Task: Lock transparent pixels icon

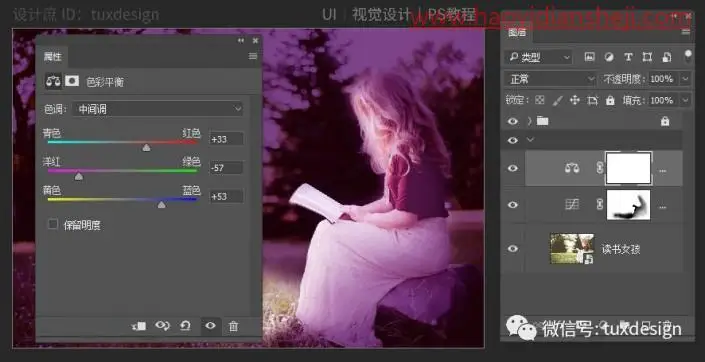Action: (x=540, y=100)
